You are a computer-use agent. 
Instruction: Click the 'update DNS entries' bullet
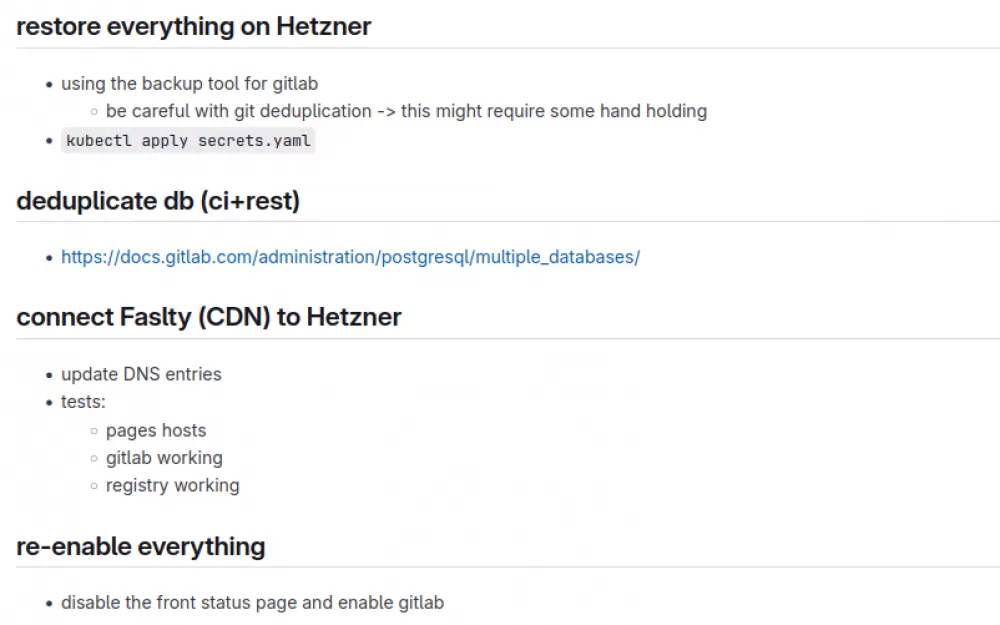point(141,374)
